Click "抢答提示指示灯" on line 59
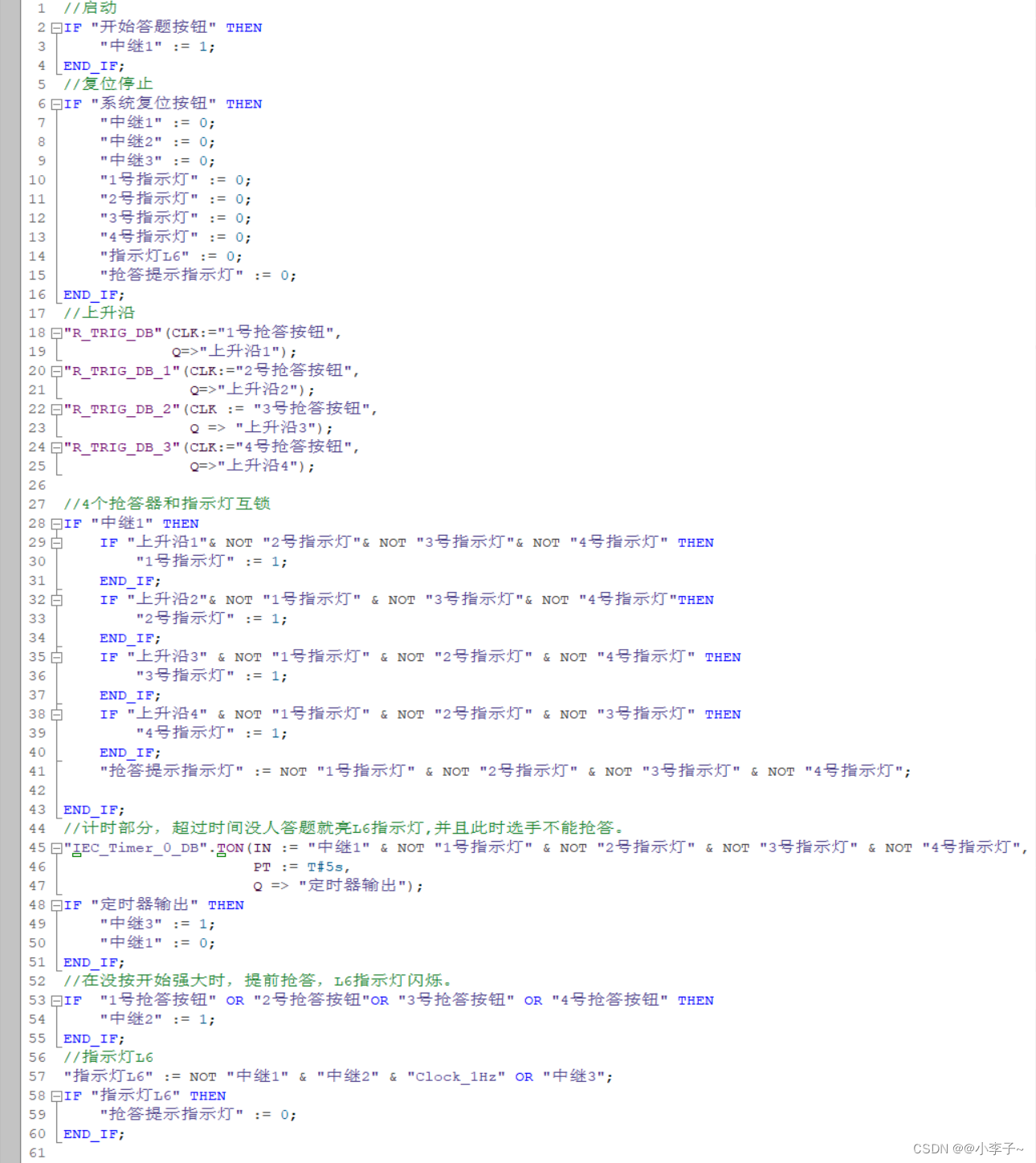This screenshot has width=1036, height=1163. 171,1114
